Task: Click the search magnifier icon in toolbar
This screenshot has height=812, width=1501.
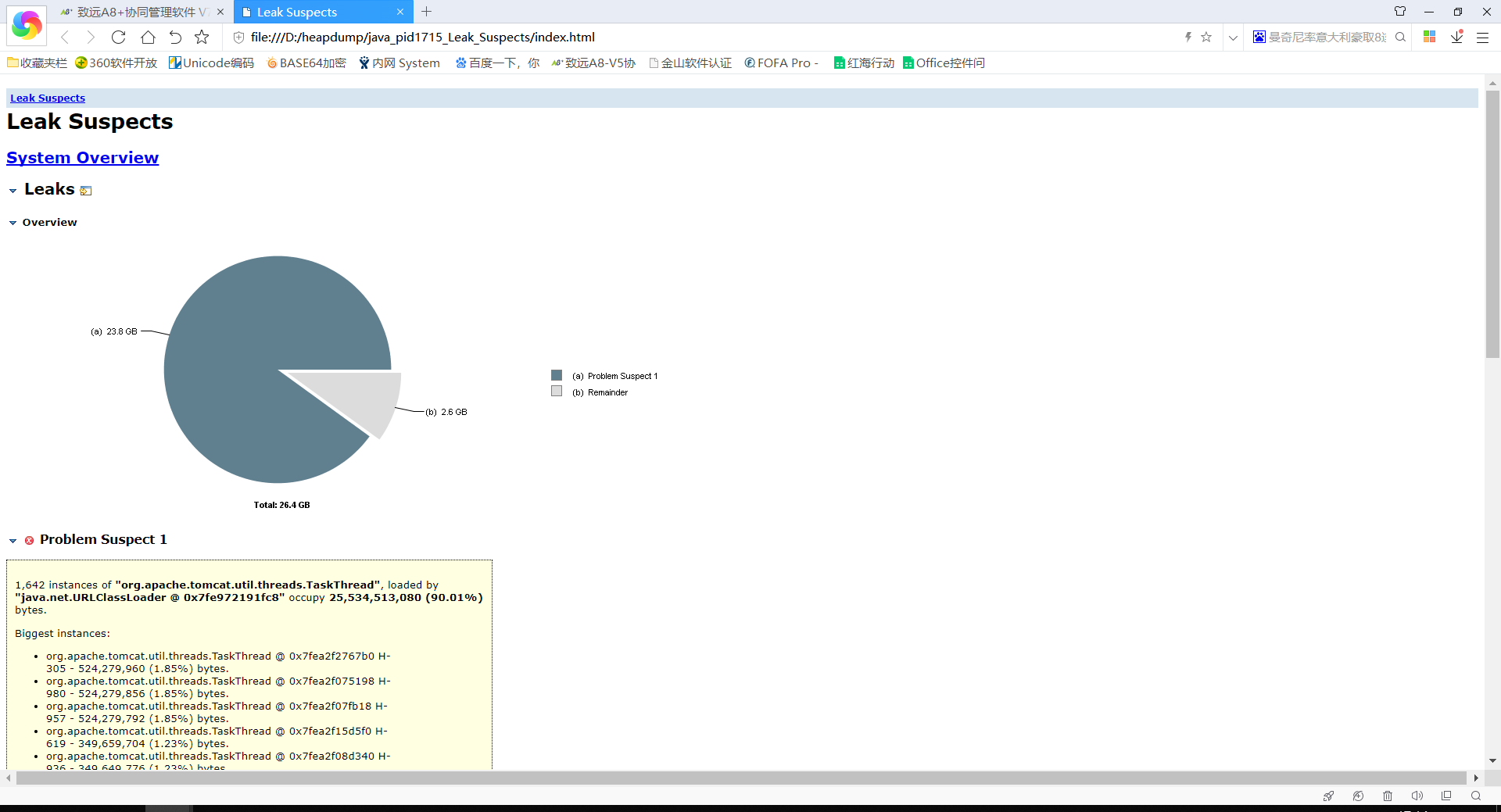Action: tap(1400, 37)
